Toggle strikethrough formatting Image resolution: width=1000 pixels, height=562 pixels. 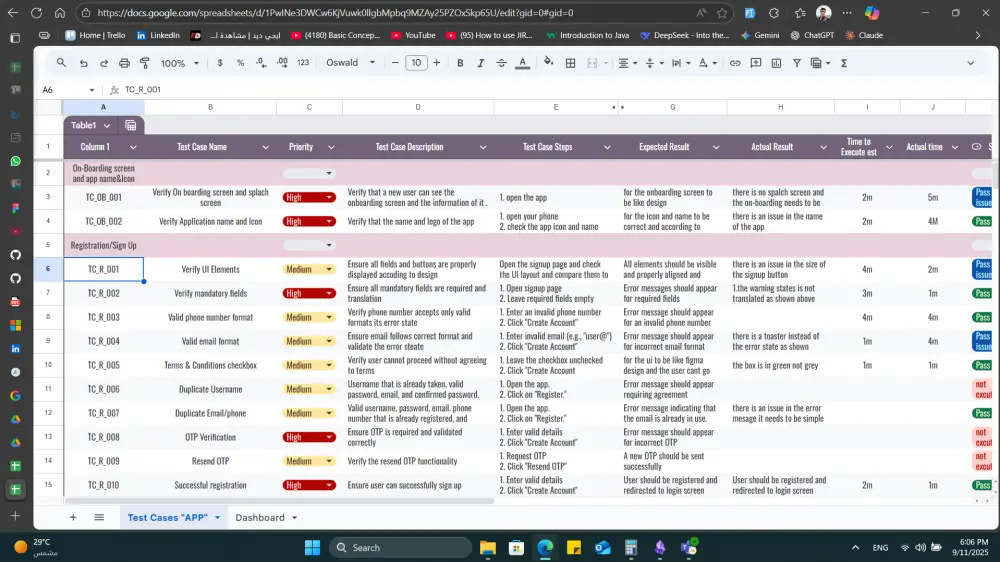[501, 63]
